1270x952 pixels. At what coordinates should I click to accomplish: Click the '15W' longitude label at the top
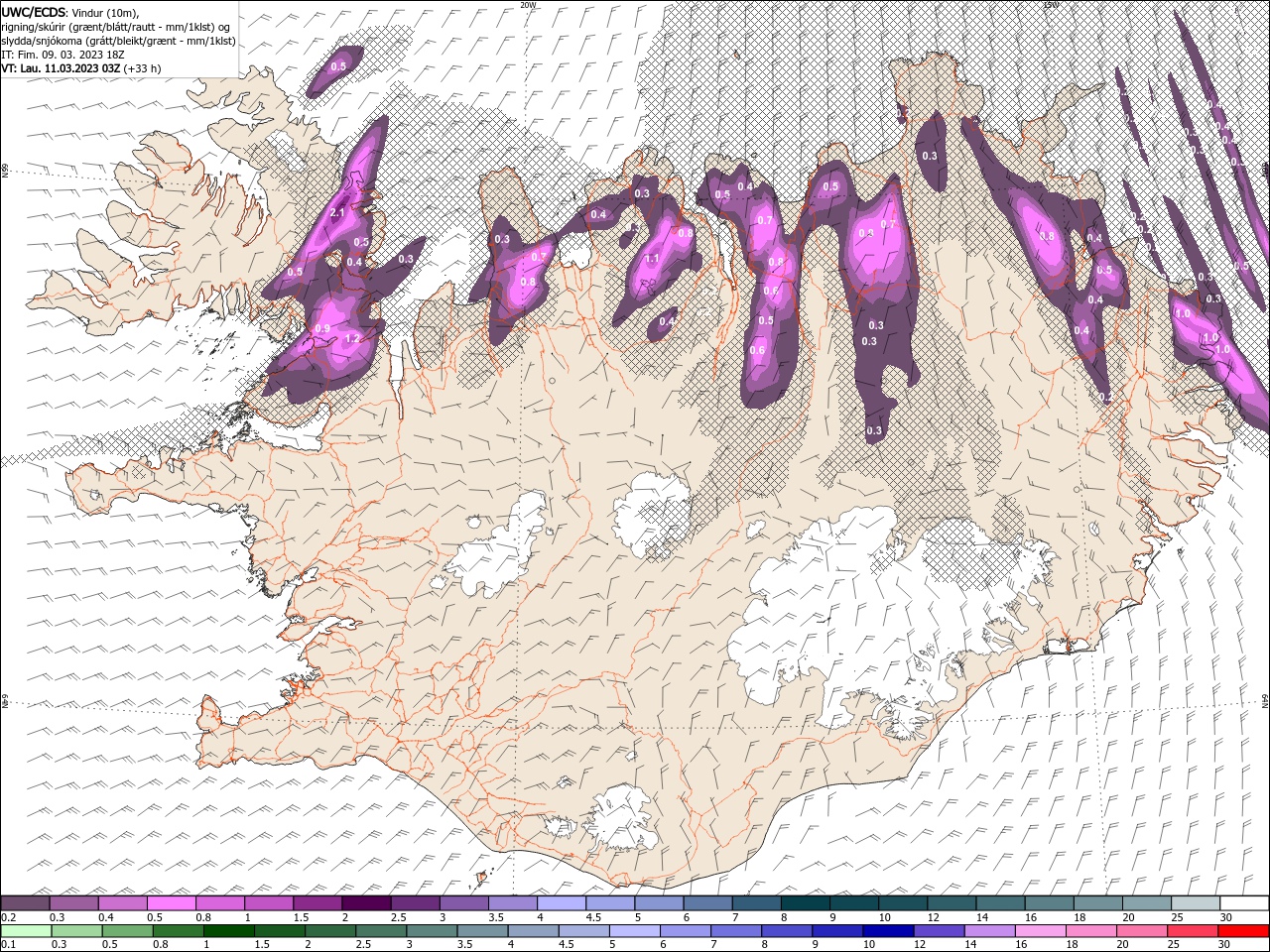click(x=1051, y=5)
